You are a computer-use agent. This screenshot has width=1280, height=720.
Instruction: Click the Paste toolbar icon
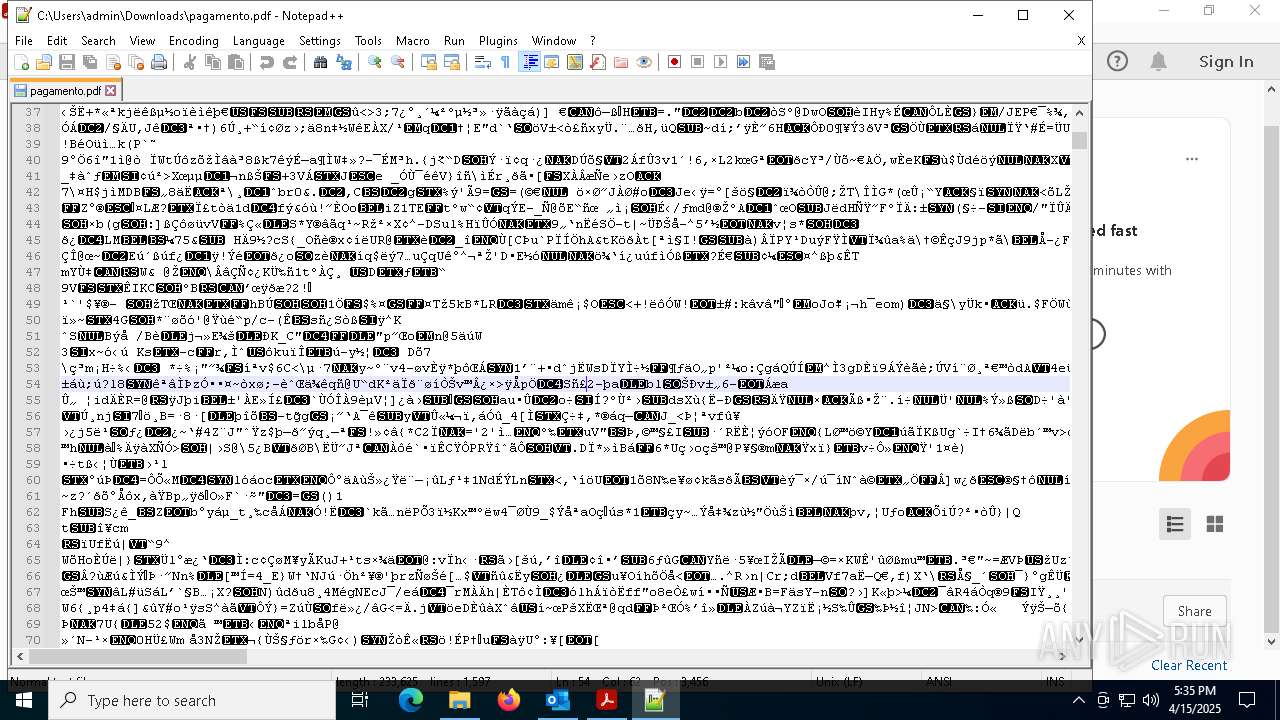[x=236, y=62]
